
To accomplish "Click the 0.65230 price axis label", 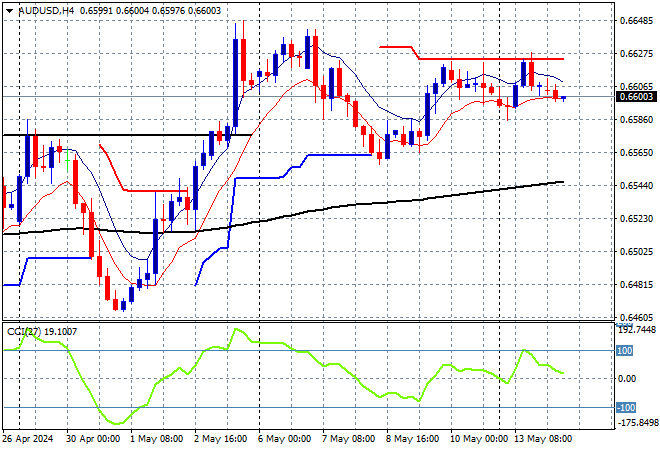I will point(637,218).
